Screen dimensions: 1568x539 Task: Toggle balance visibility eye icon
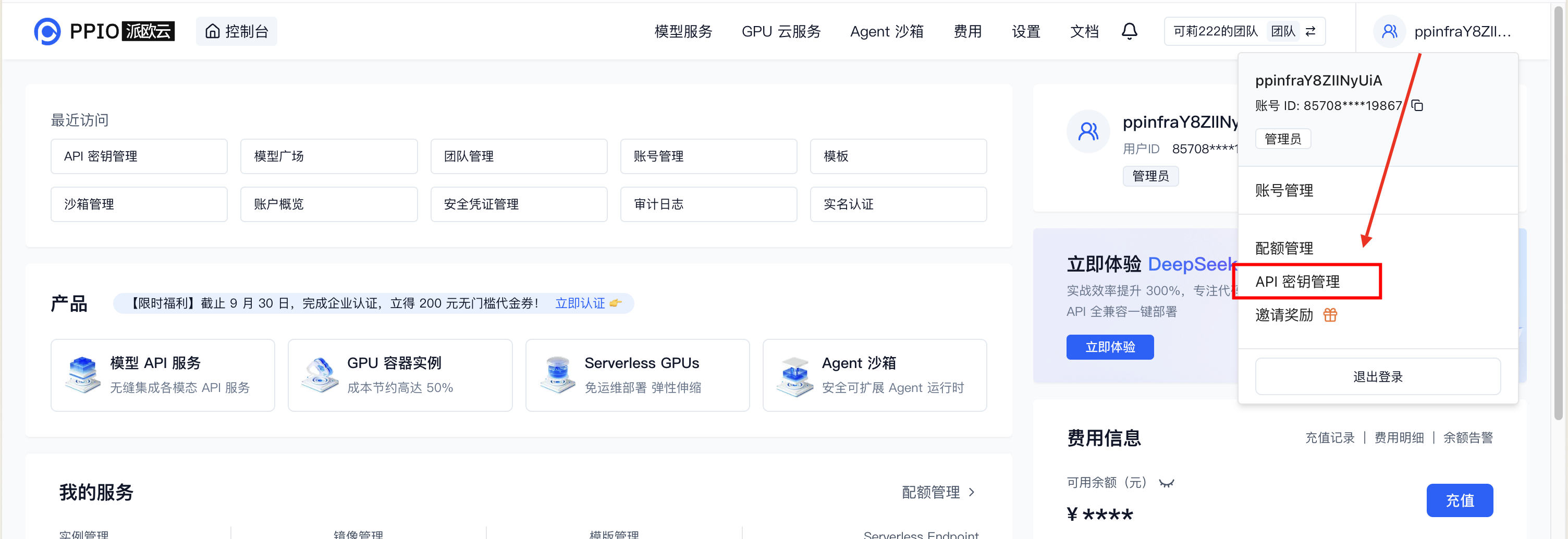[x=1166, y=483]
